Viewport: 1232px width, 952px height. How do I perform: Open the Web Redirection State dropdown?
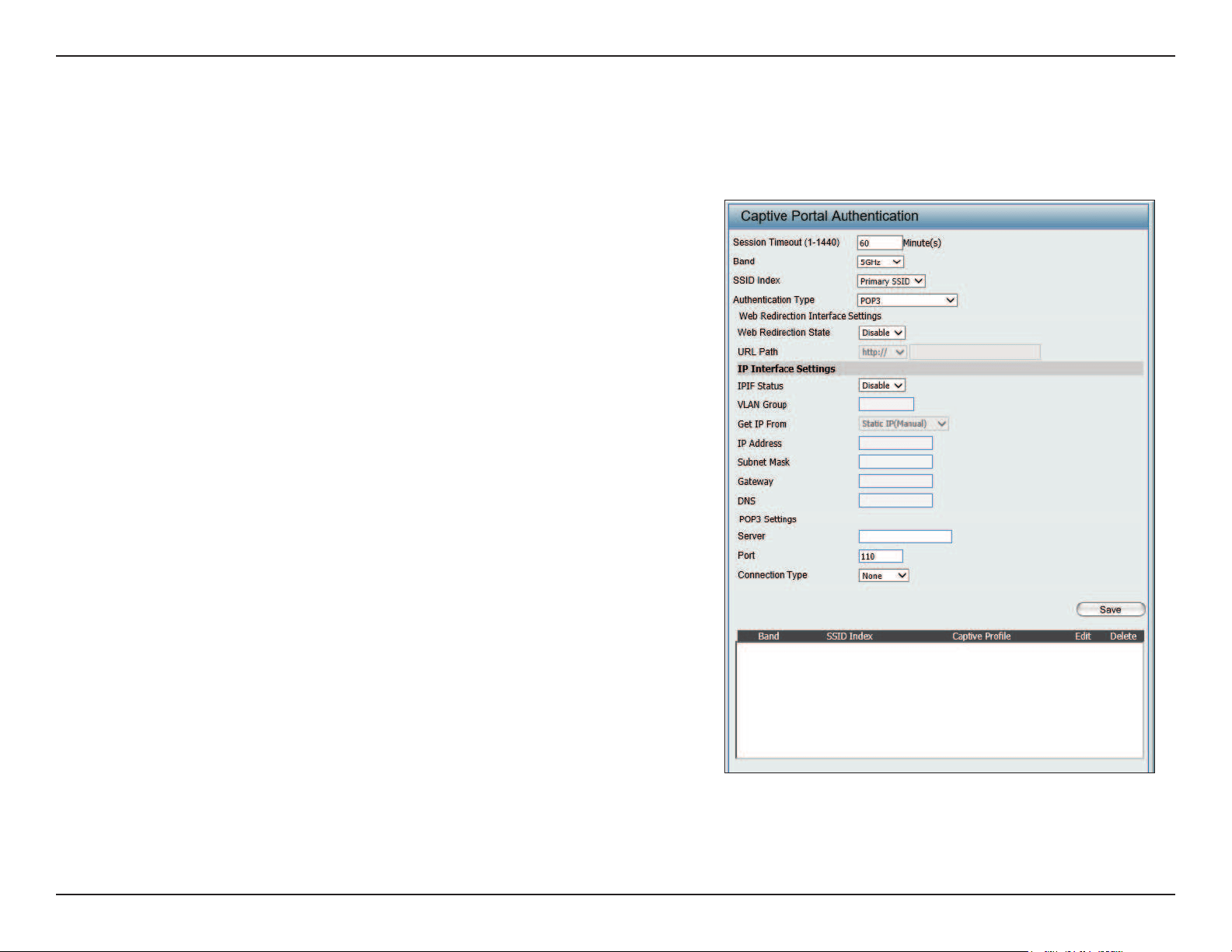[882, 333]
